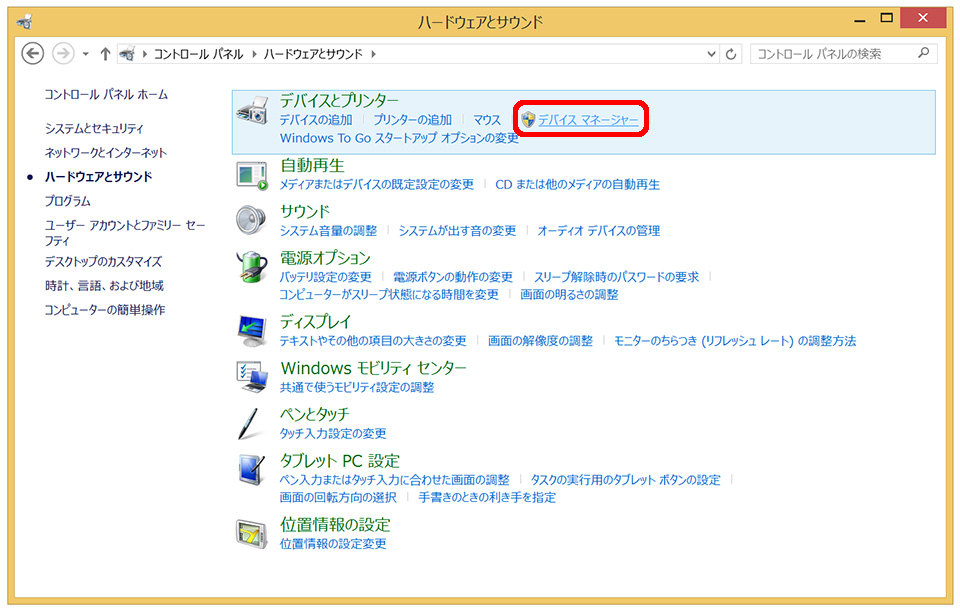Click 位置情報の設定変更 link
960x610 pixels.
click(333, 544)
